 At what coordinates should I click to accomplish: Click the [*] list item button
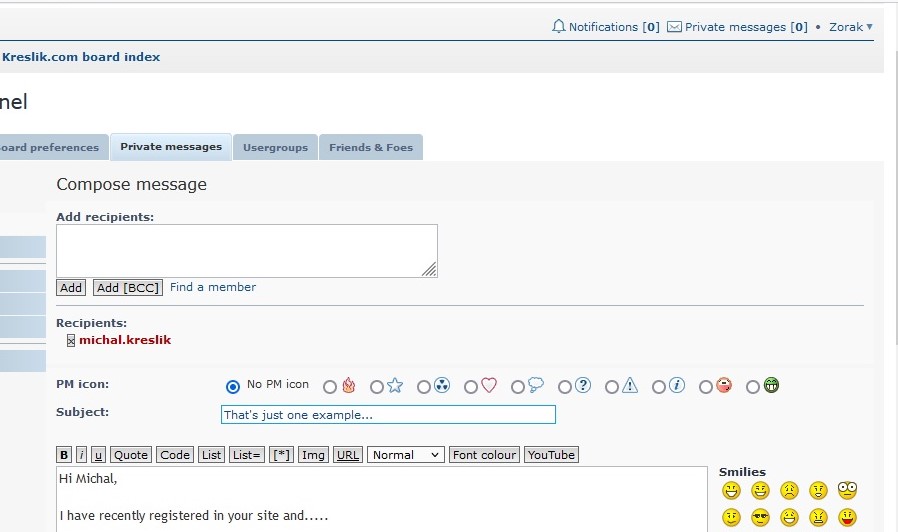pyautogui.click(x=281, y=455)
